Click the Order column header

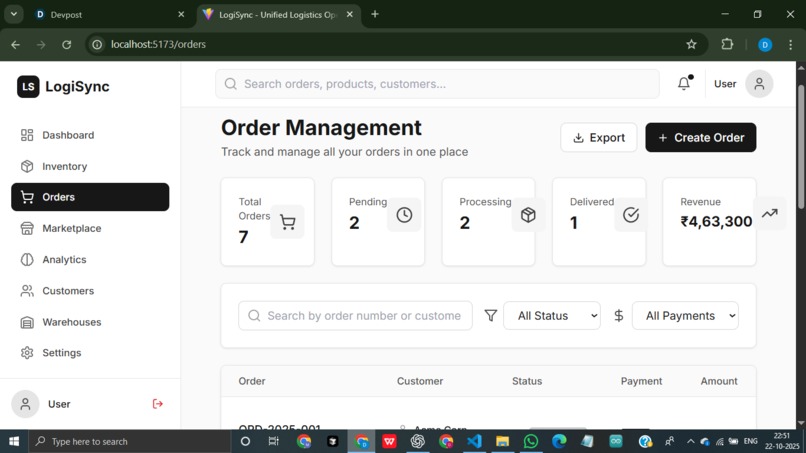[252, 381]
